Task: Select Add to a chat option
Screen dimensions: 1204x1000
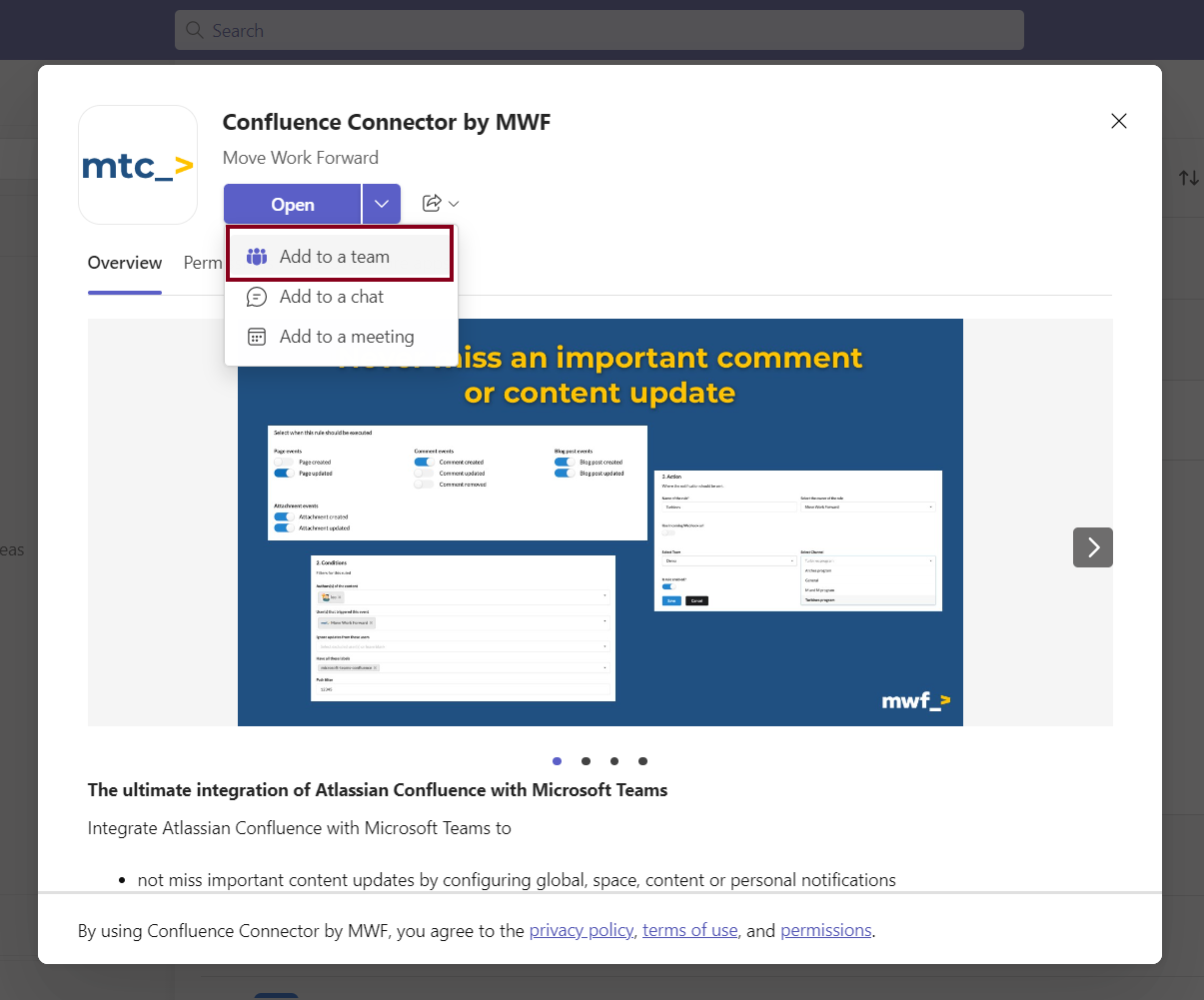Action: 332,297
